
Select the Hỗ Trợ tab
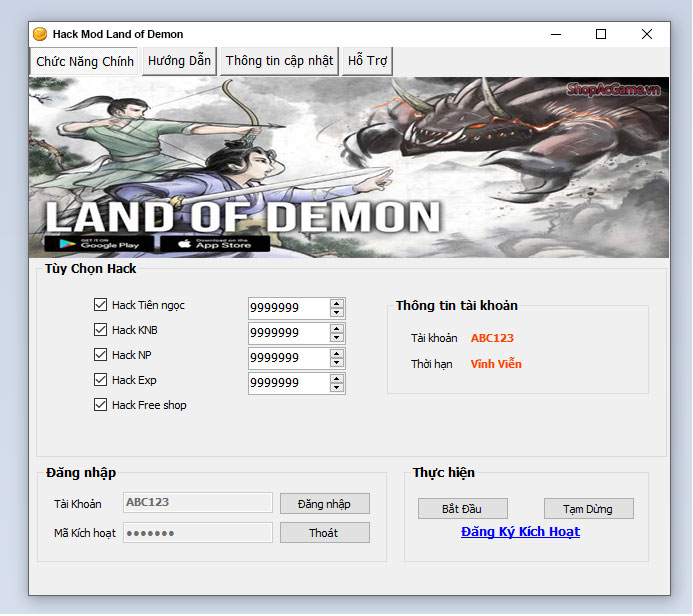point(367,61)
